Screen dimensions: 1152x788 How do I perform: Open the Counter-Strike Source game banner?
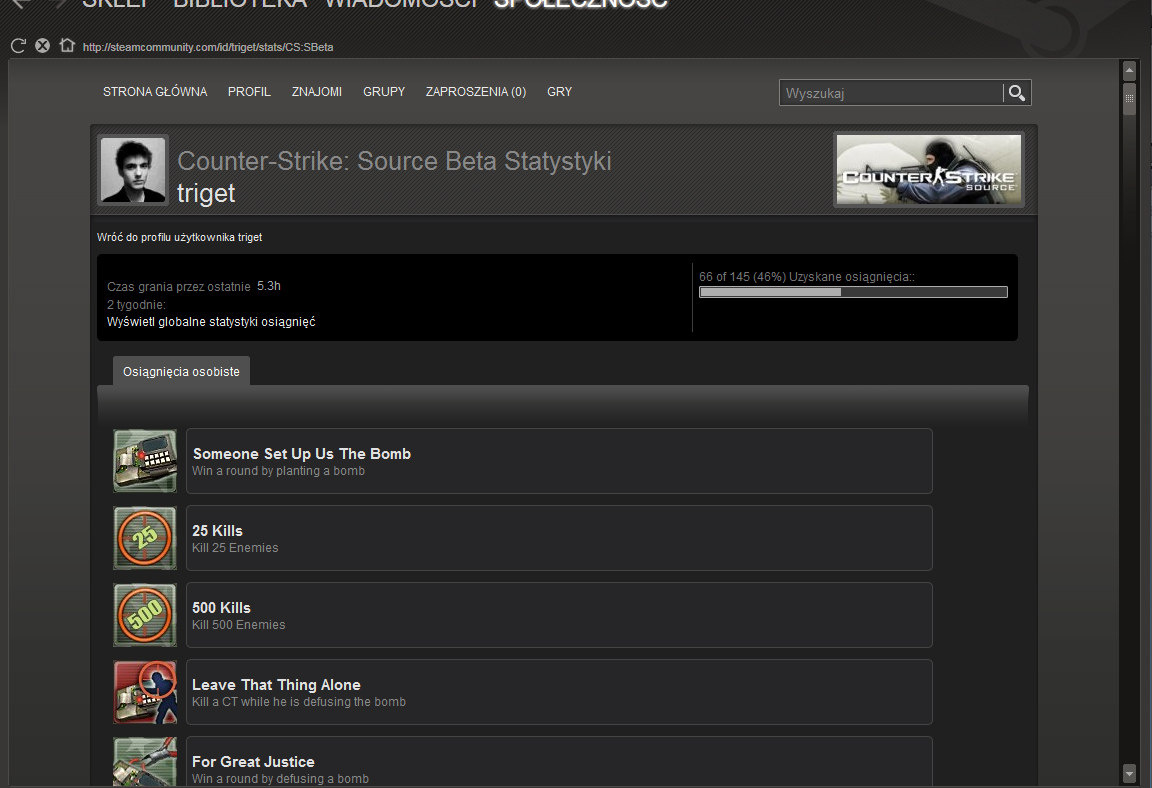[x=929, y=170]
